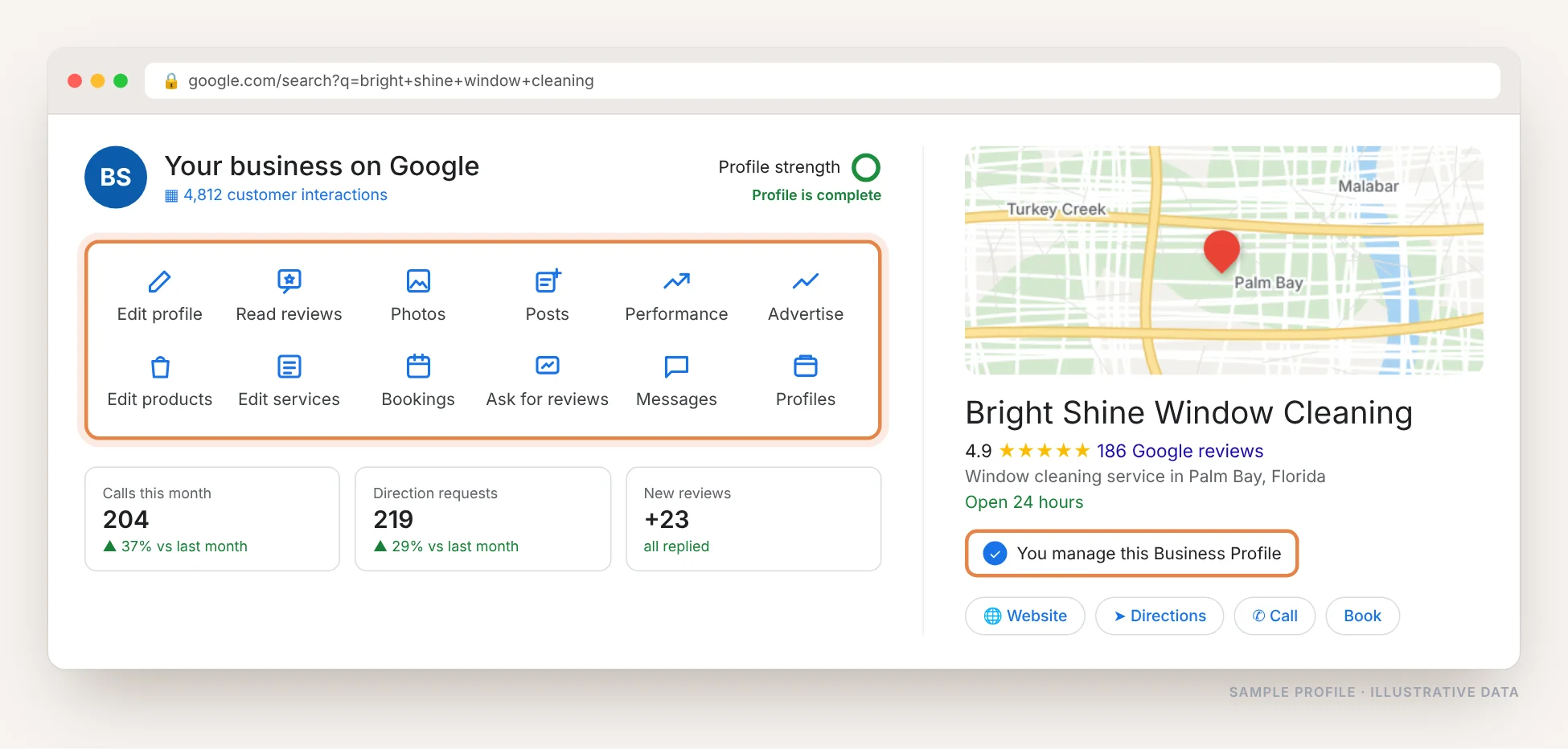The width and height of the screenshot is (1568, 749).
Task: Open the Photos icon
Action: pos(418,281)
